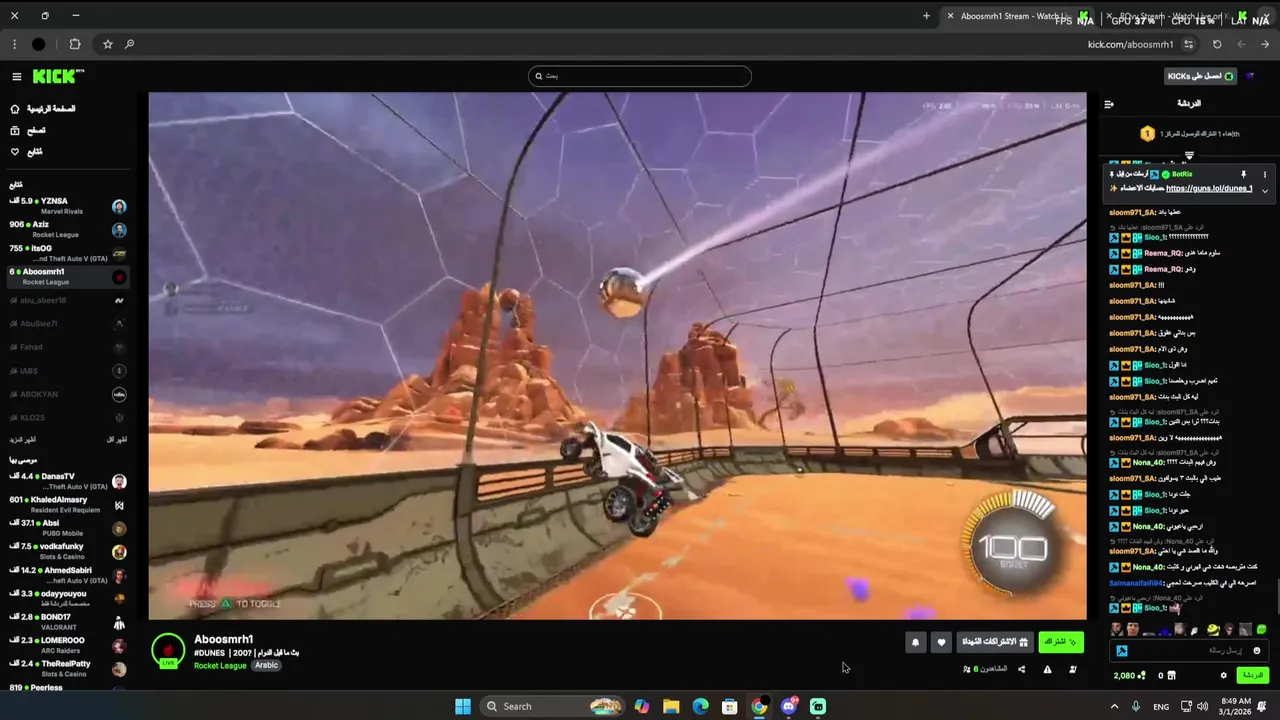1280x720 pixels.
Task: Open odayyouyou channel in the sidebar
Action: click(68, 598)
